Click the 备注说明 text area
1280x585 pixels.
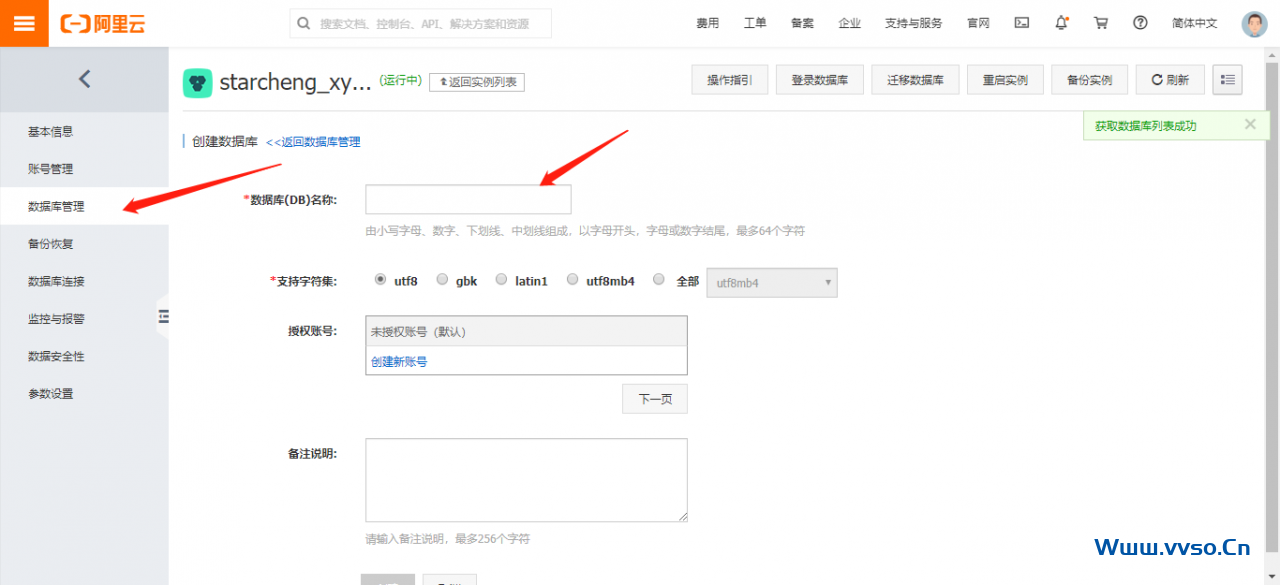tap(526, 480)
